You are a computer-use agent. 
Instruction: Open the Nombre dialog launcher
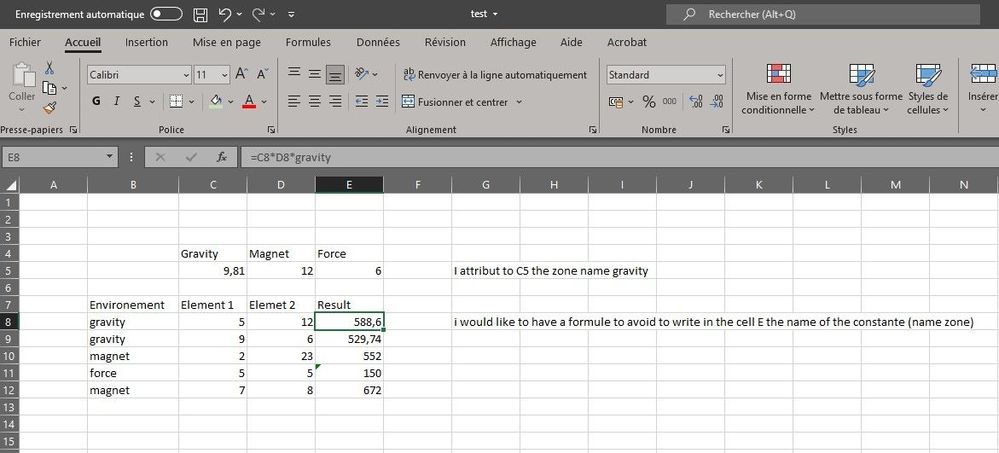726,129
